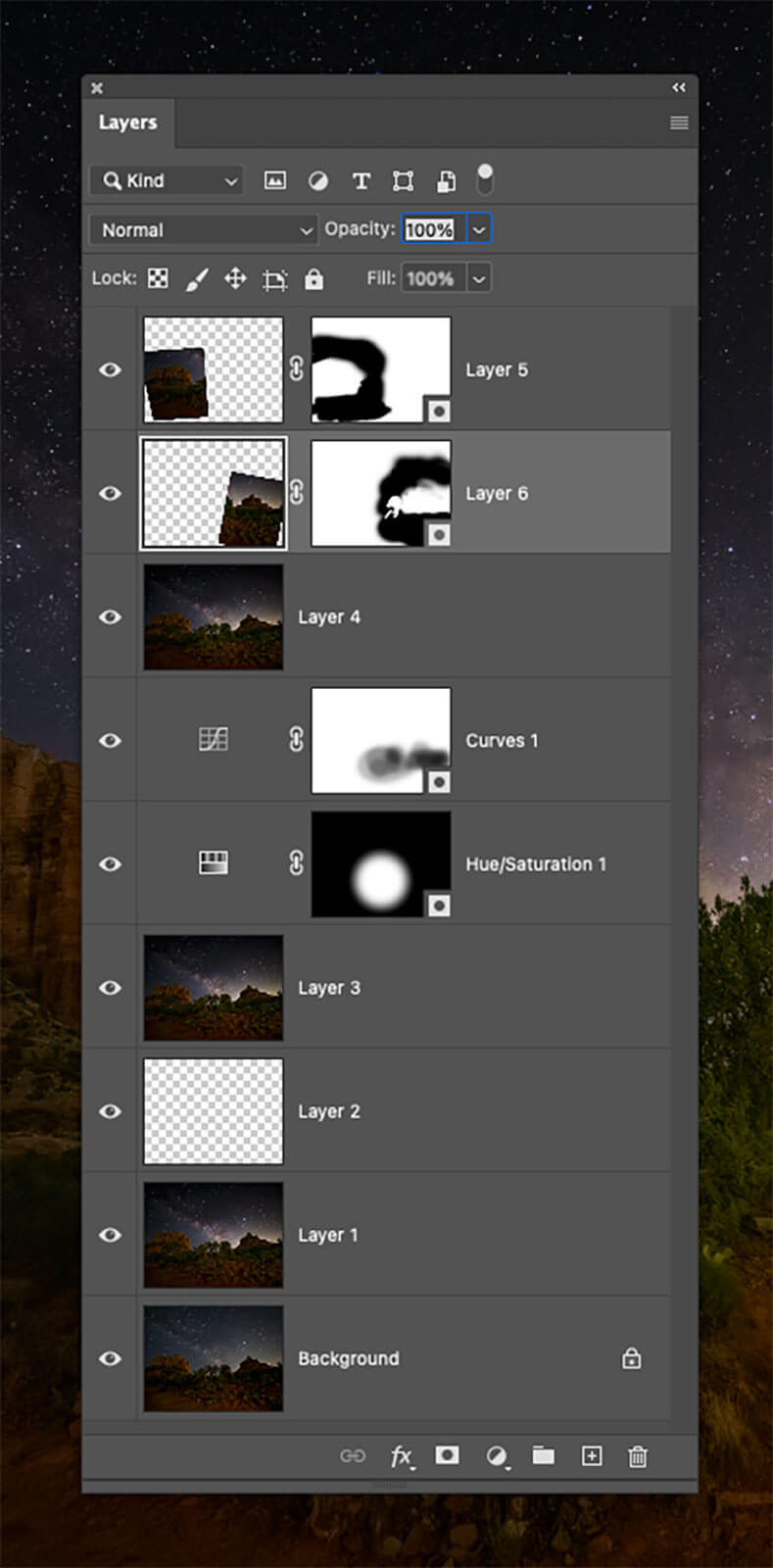Add layer style fx icon
The image size is (773, 1568).
click(402, 1456)
